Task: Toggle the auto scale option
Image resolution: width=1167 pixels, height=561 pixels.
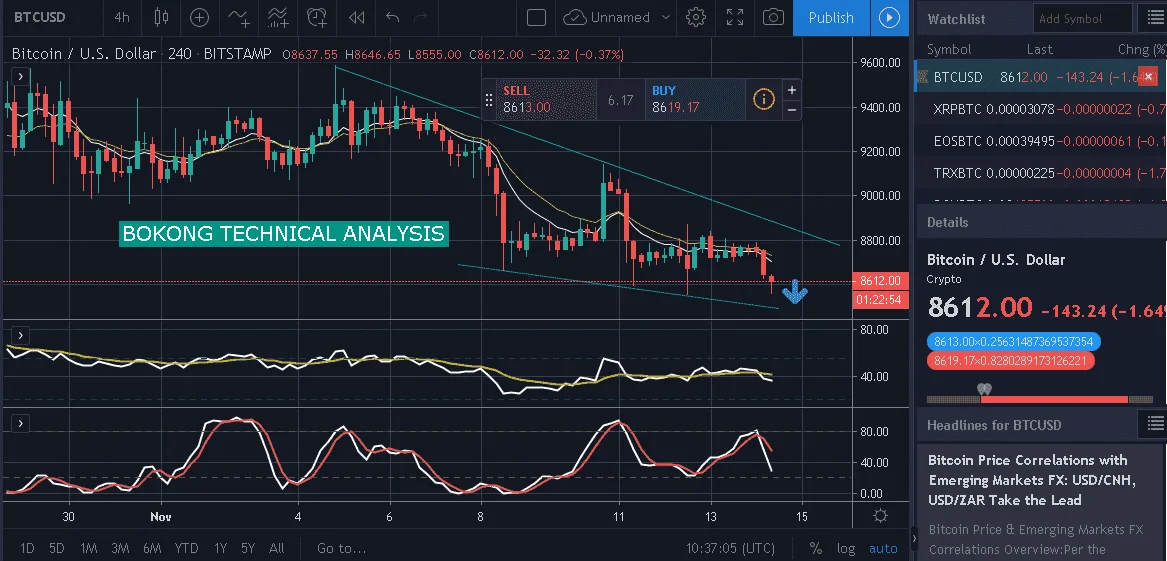Action: click(x=883, y=548)
